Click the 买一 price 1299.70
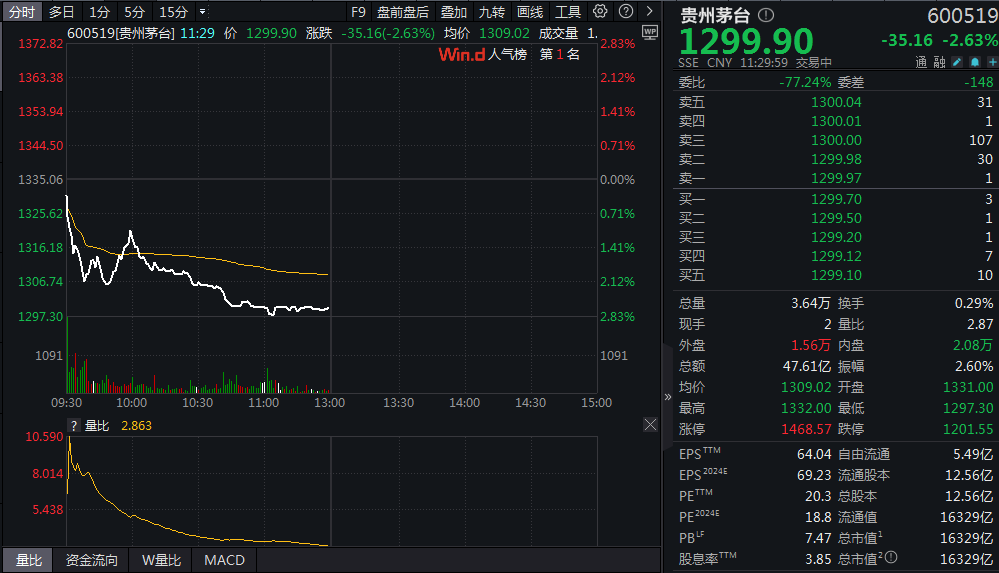 (x=836, y=199)
